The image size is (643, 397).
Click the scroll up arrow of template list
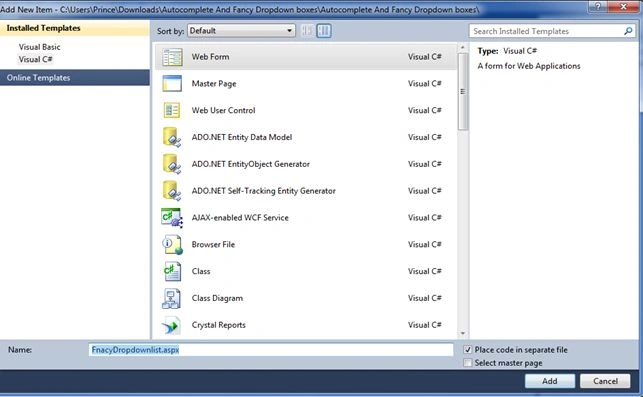click(x=463, y=48)
